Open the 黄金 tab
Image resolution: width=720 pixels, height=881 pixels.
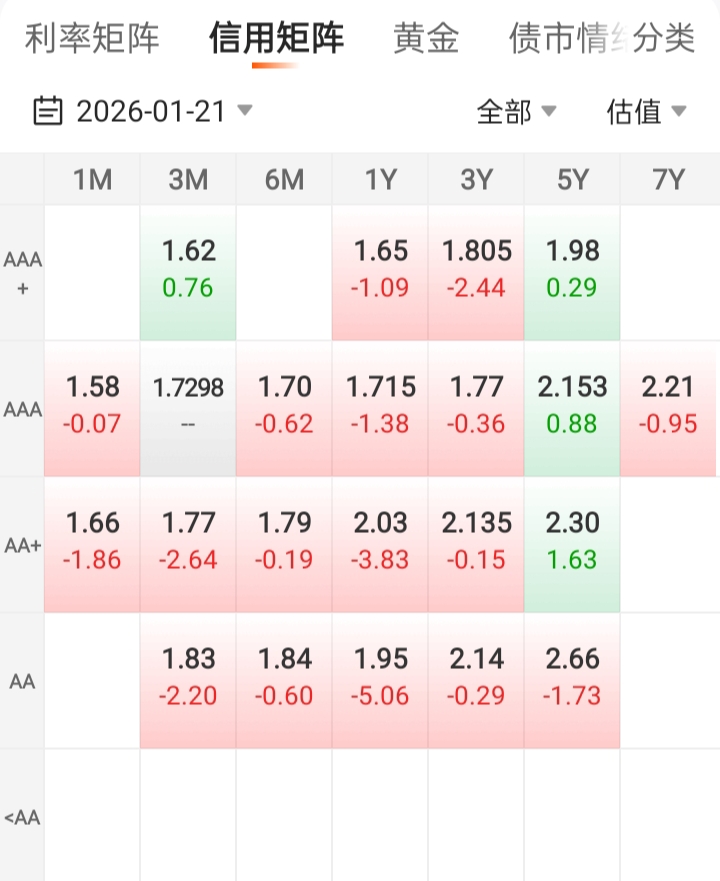[x=426, y=38]
